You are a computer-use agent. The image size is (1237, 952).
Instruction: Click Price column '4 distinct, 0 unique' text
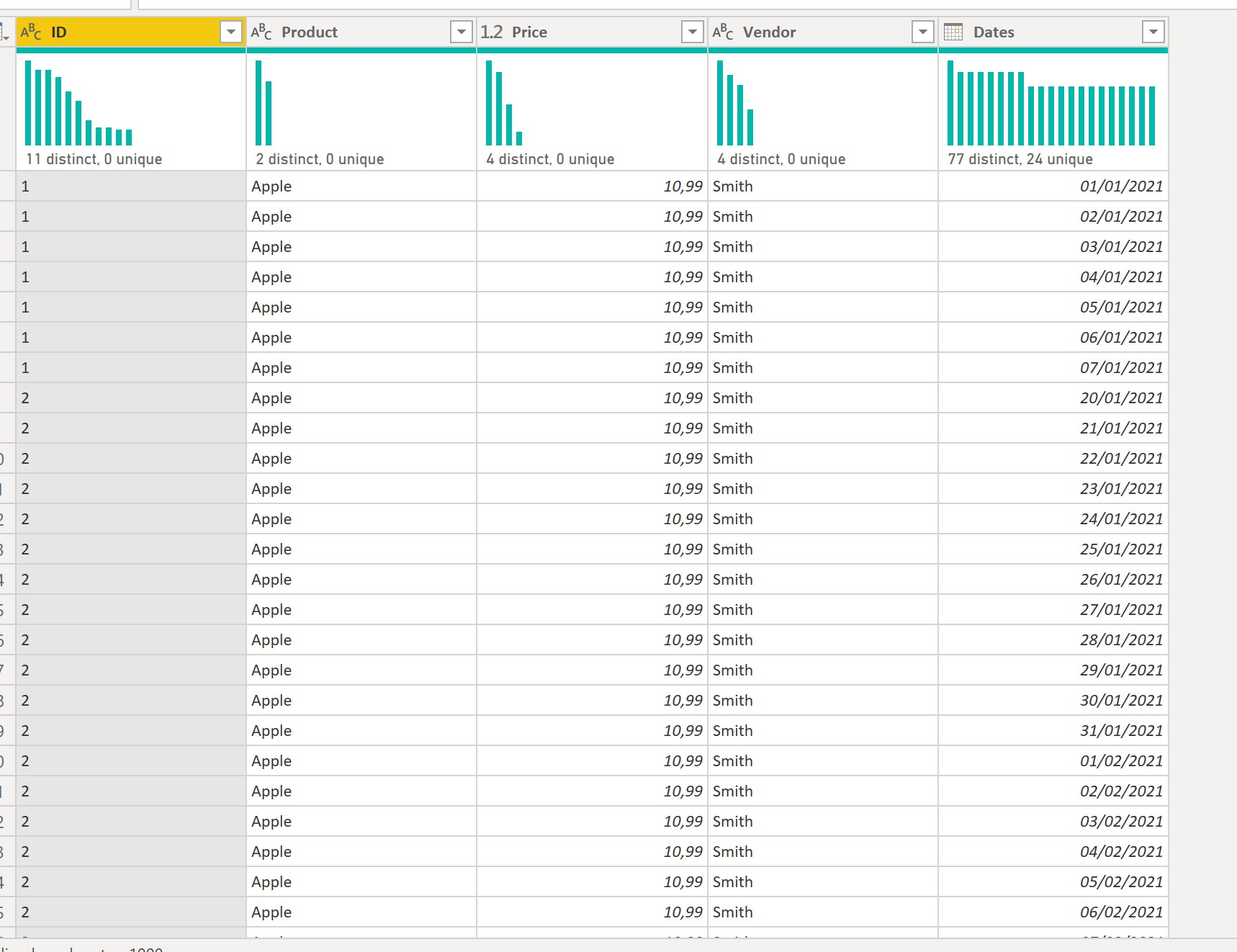551,159
